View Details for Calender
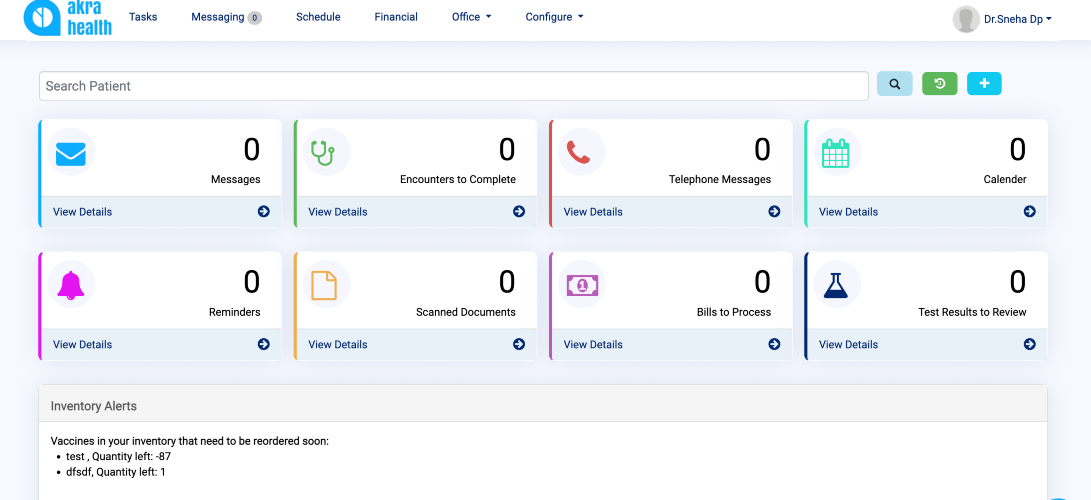Viewport: 1091px width, 500px height. [x=848, y=211]
